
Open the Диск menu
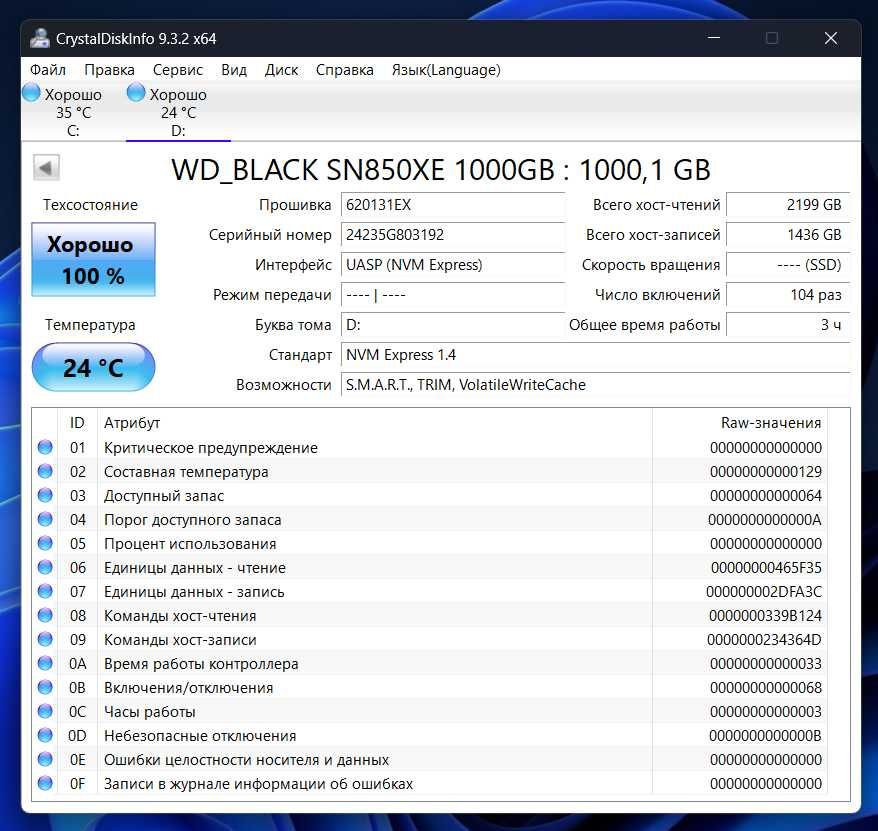(x=281, y=70)
